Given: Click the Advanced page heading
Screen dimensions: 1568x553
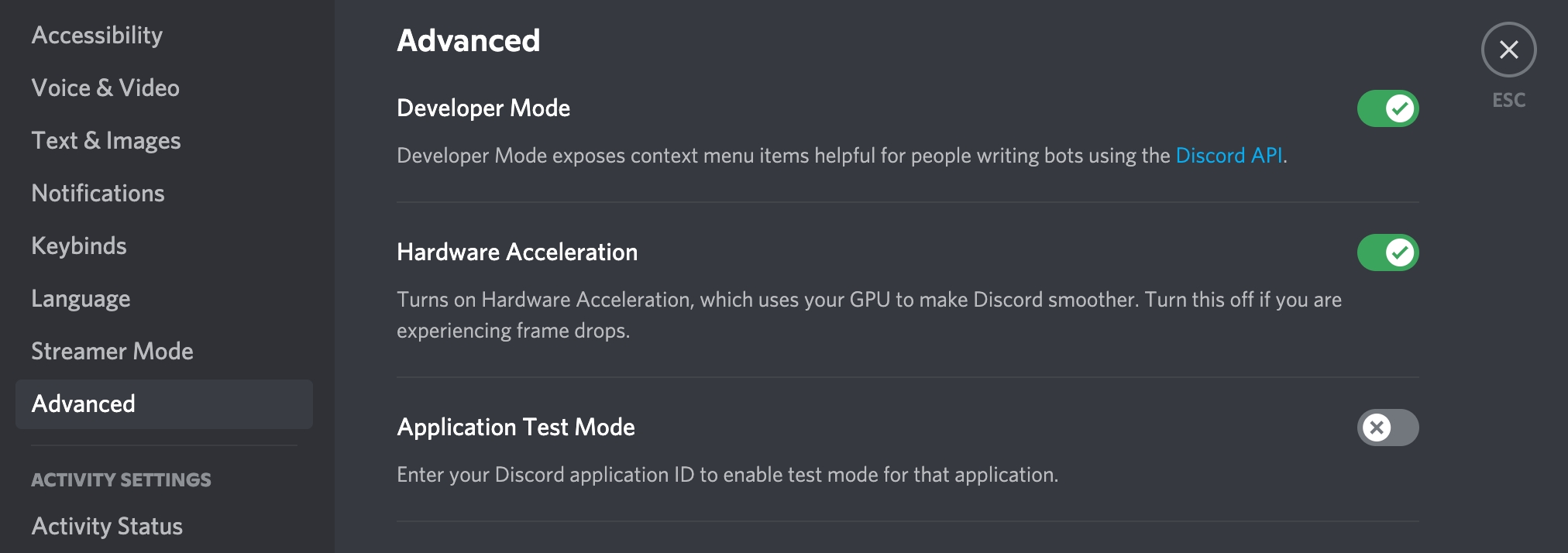Looking at the screenshot, I should tap(468, 41).
